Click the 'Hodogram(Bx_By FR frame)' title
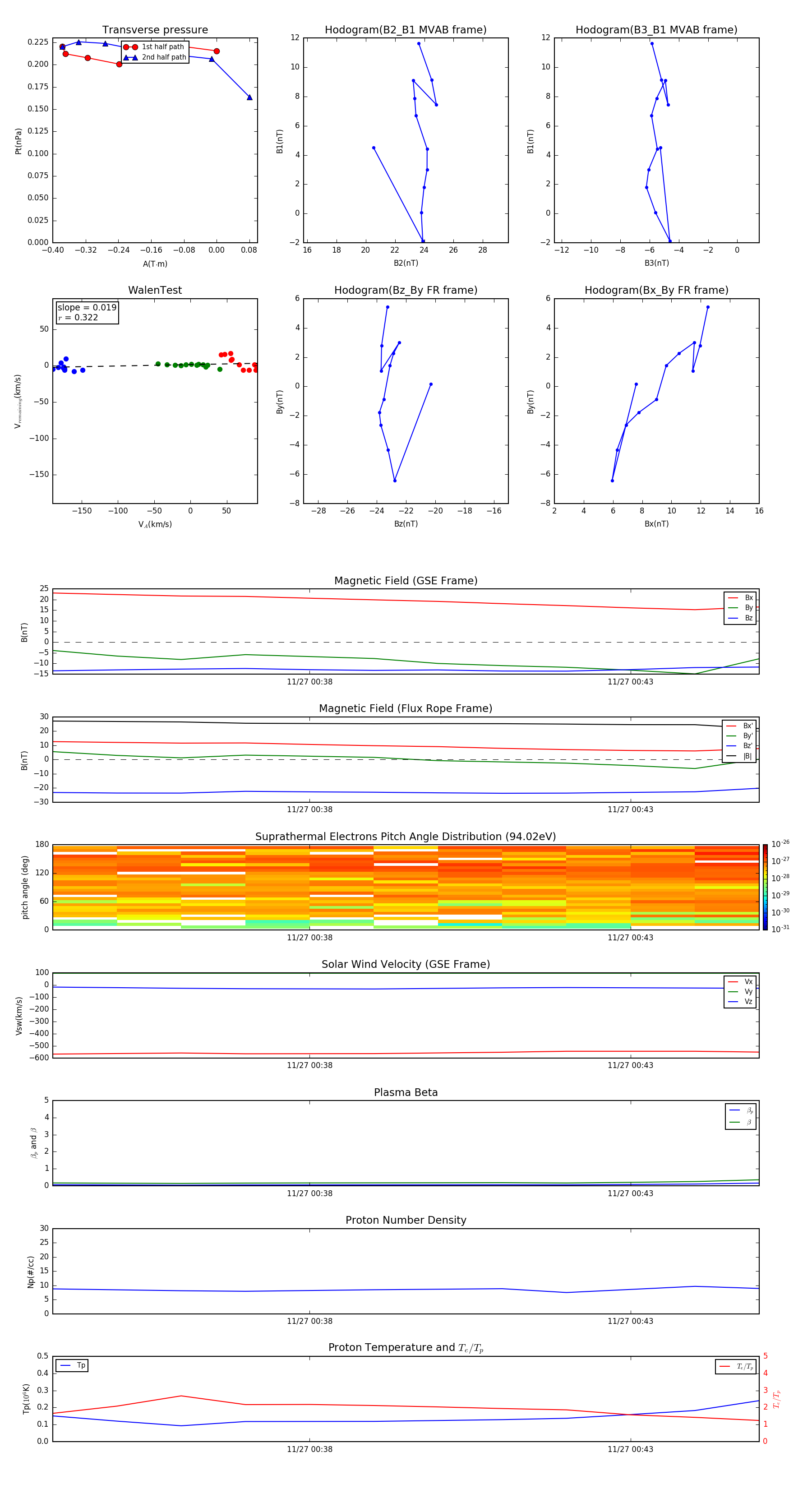This screenshot has height=1489, width=812. click(656, 290)
